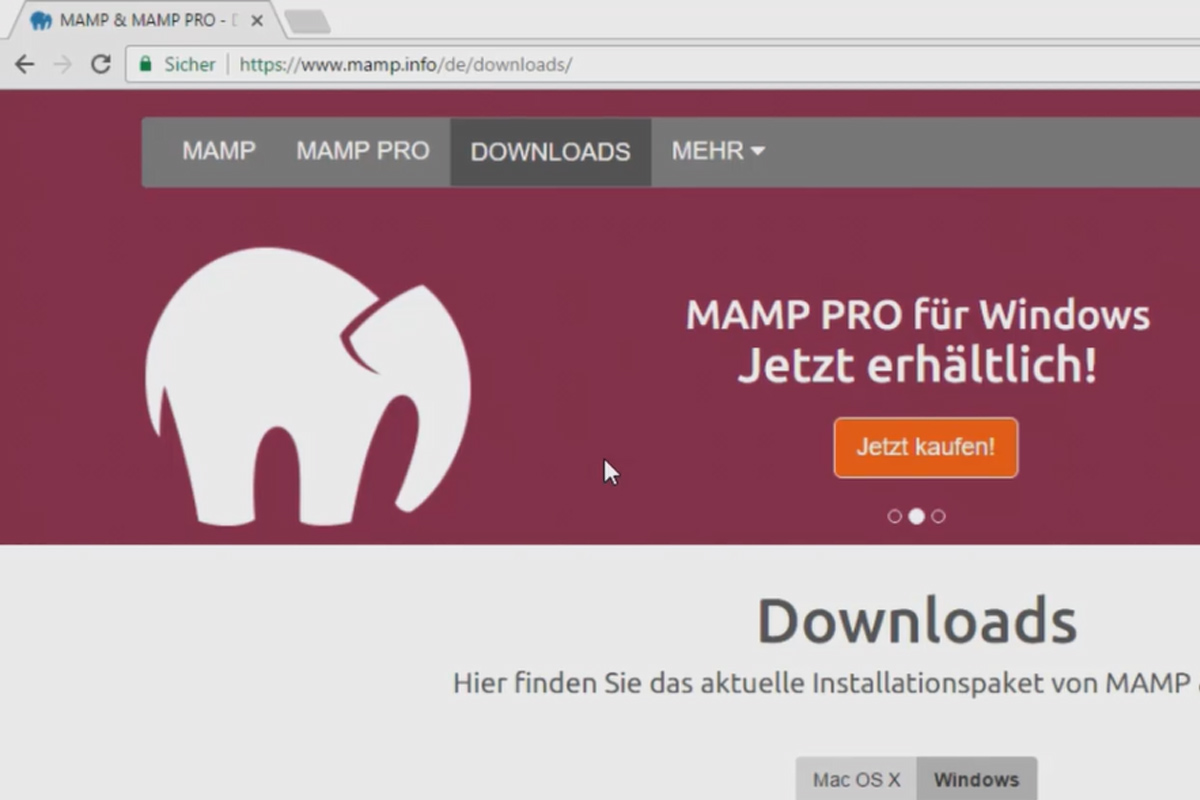1200x800 pixels.
Task: Click the large white elephant logo
Action: (308, 387)
